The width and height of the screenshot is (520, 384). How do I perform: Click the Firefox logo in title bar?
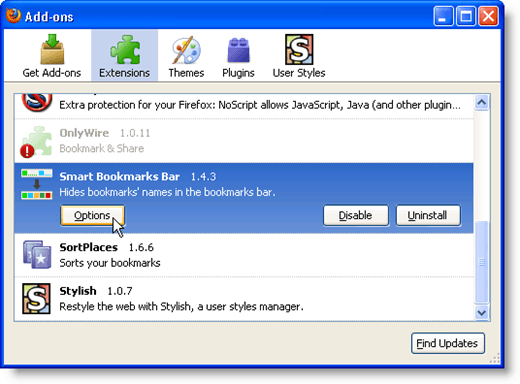(13, 16)
